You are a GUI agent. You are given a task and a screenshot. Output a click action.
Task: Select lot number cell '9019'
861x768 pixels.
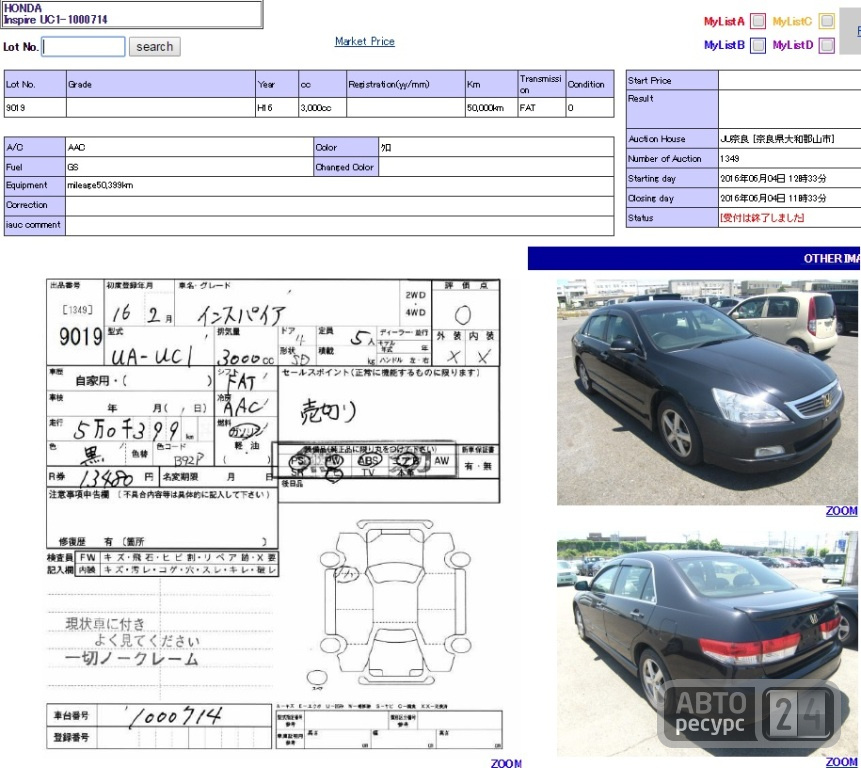point(35,108)
